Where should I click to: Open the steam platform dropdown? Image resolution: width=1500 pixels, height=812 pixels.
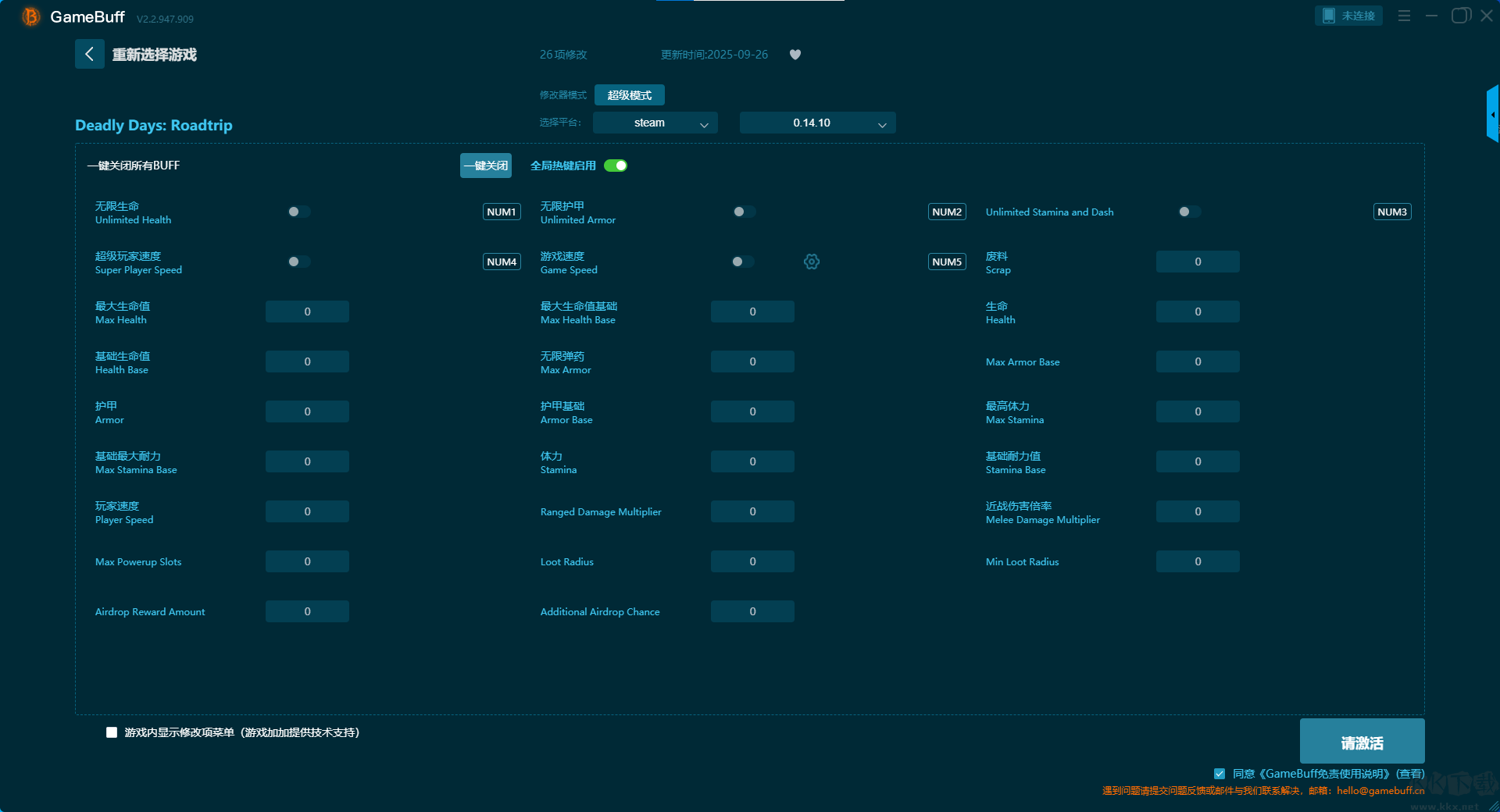[655, 123]
